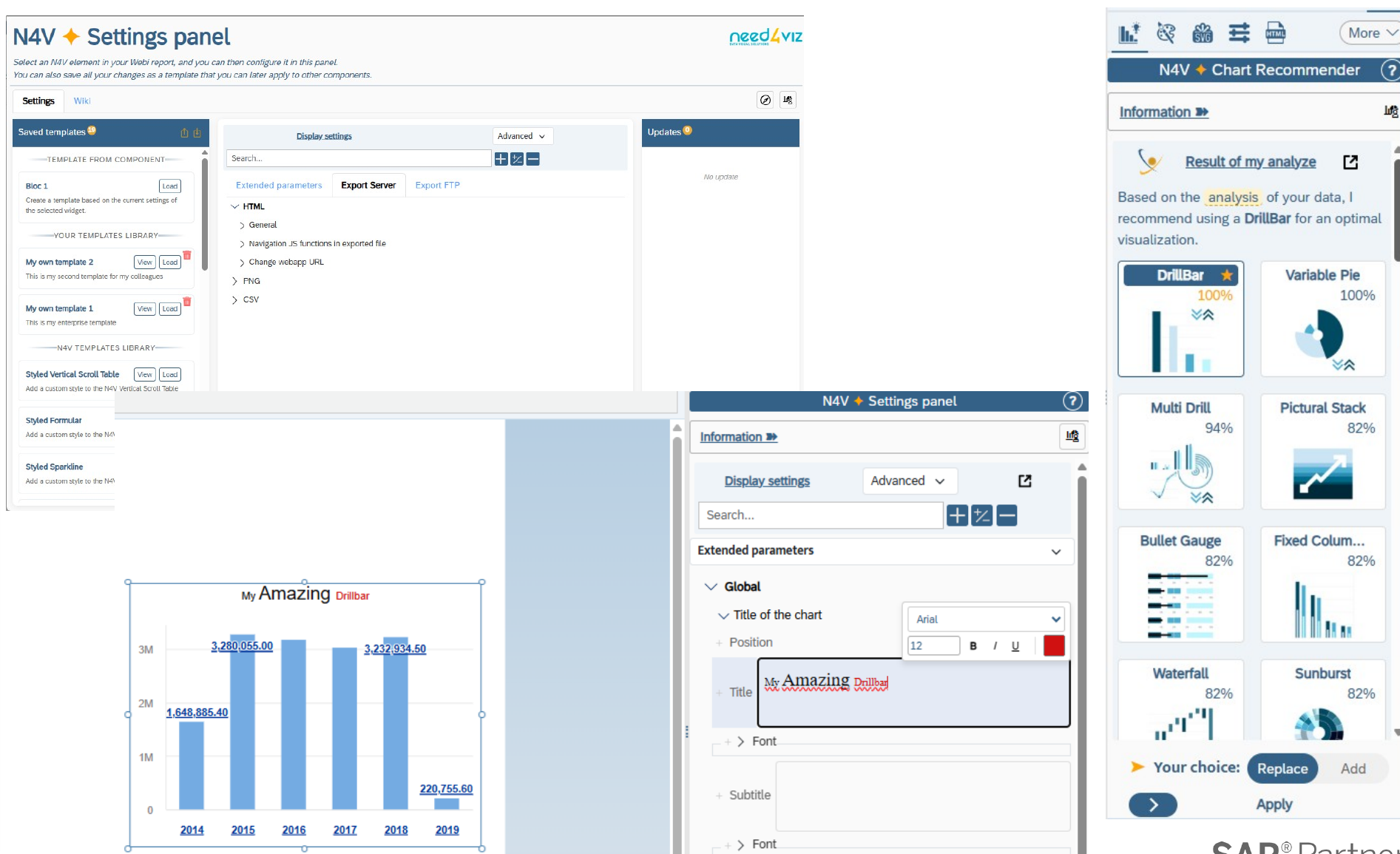Open the Export FTP tab
Viewport: 1400px width, 854px height.
tap(437, 185)
